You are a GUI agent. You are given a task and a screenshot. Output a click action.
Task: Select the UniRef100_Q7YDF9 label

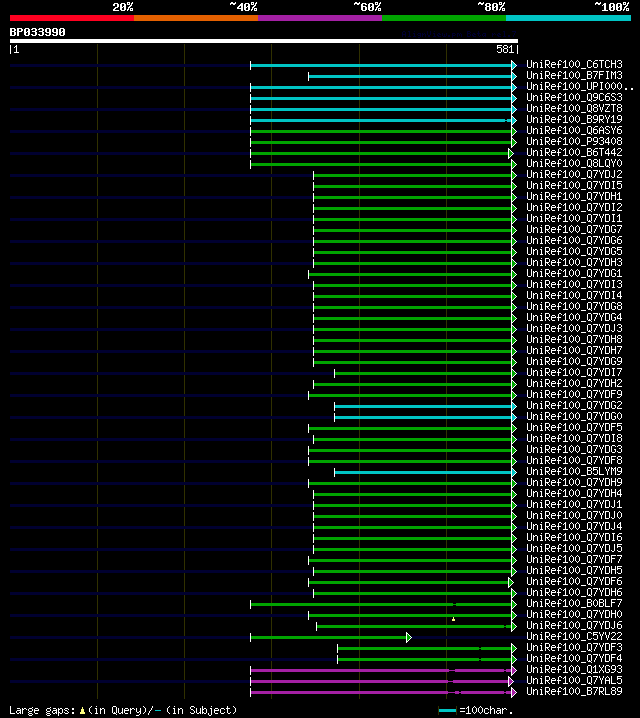[574, 394]
